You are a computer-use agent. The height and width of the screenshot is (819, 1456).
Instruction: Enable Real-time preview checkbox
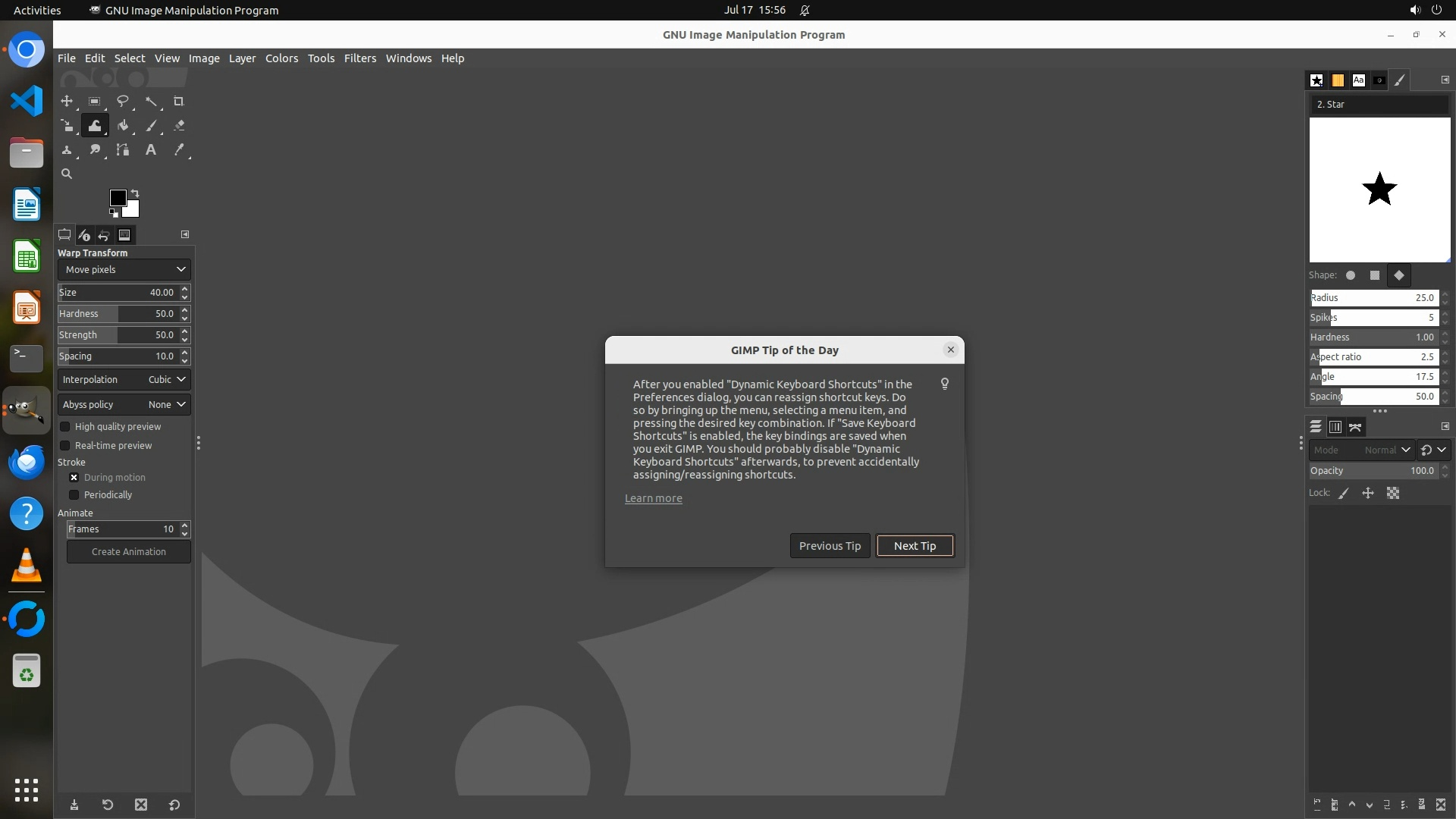pyautogui.click(x=65, y=446)
